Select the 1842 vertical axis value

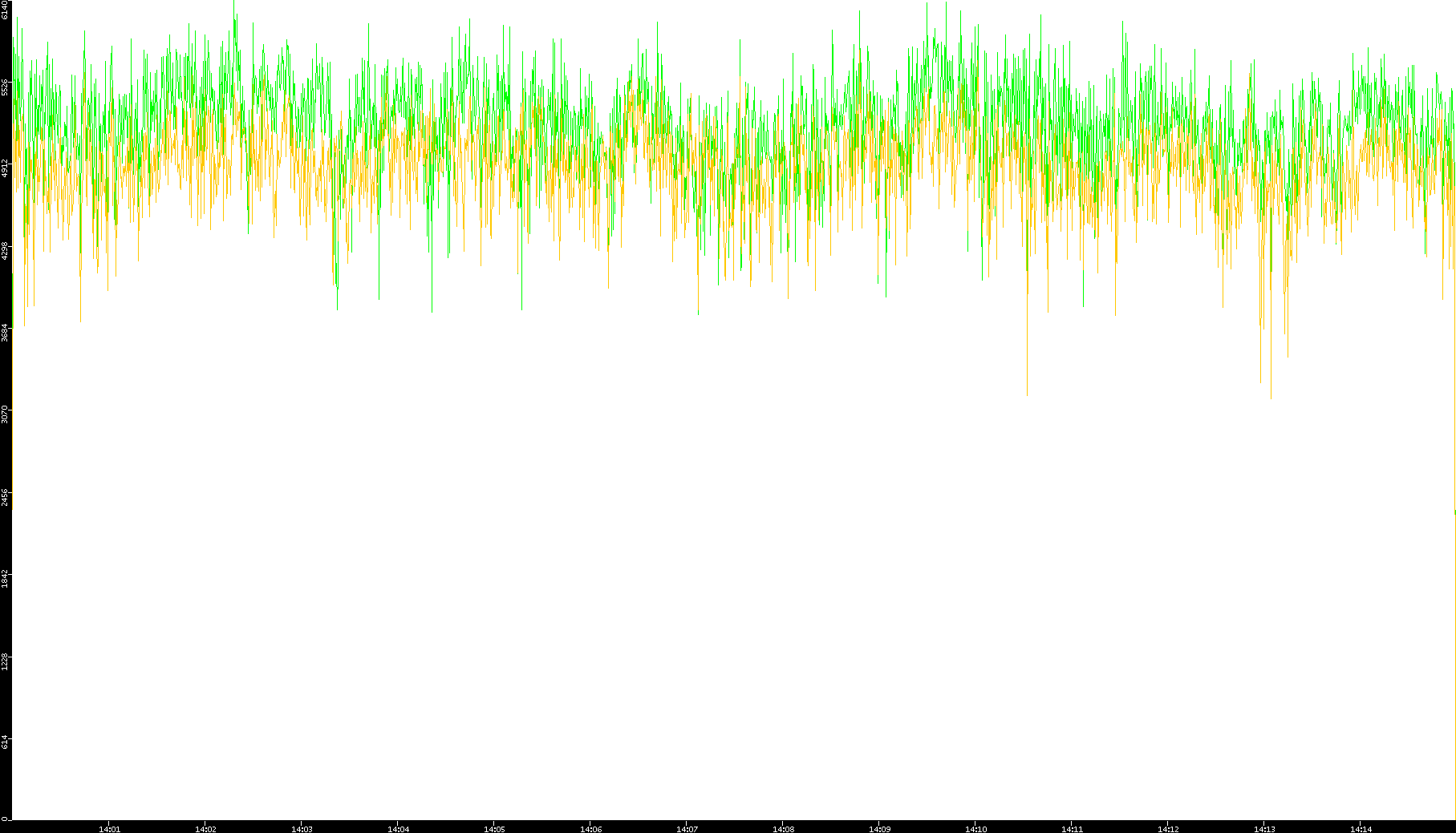5,579
